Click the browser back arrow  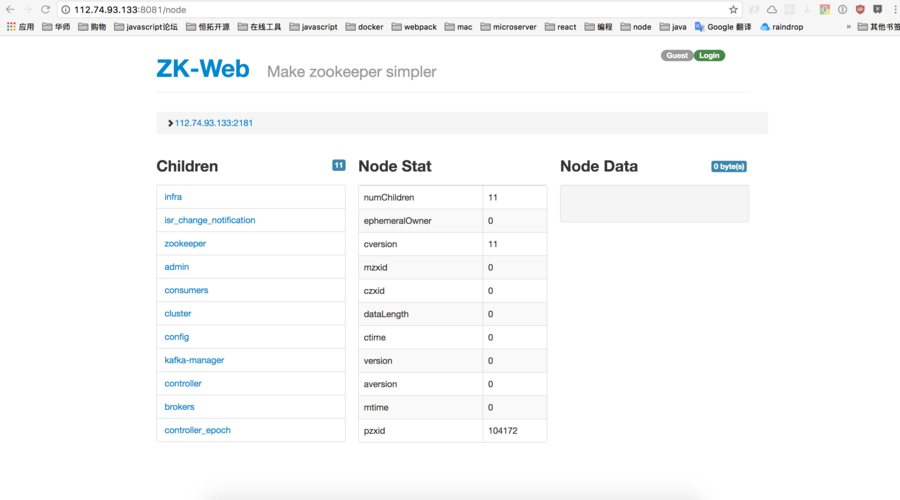click(9, 9)
